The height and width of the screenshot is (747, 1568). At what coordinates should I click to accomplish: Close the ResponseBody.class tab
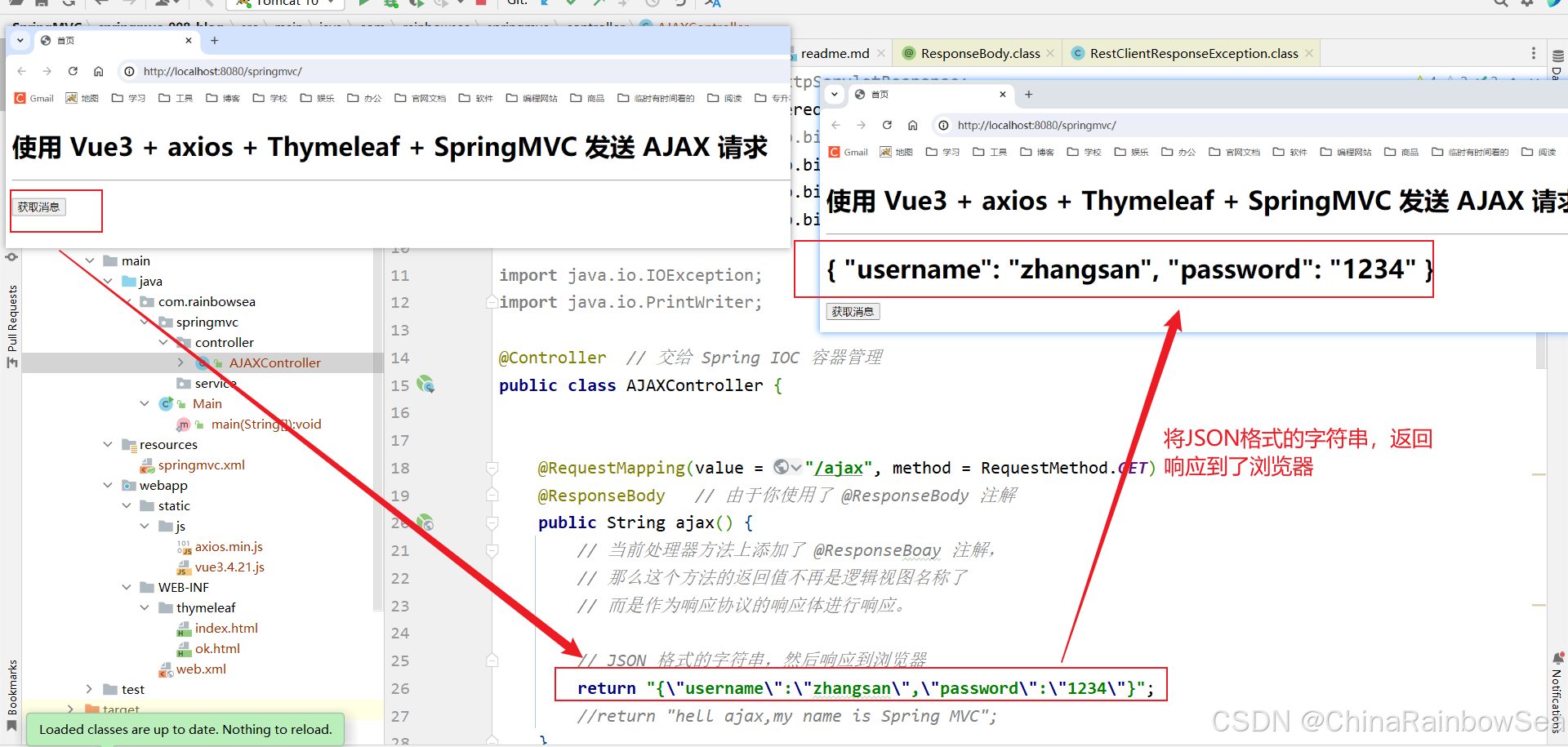[x=1050, y=53]
